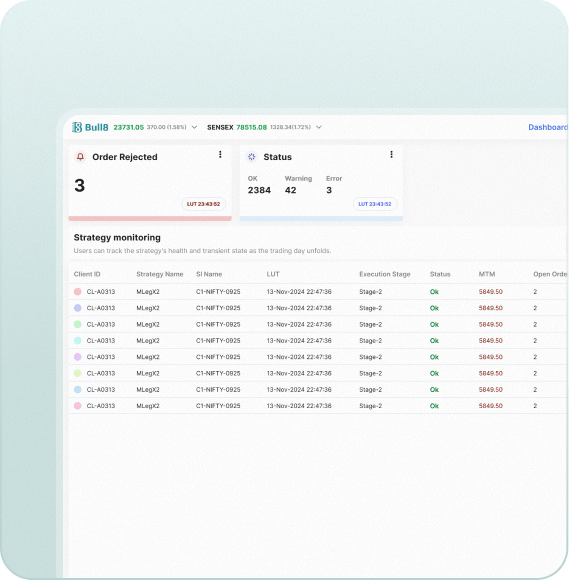
Task: Click the Status spinner icon
Action: tap(252, 157)
